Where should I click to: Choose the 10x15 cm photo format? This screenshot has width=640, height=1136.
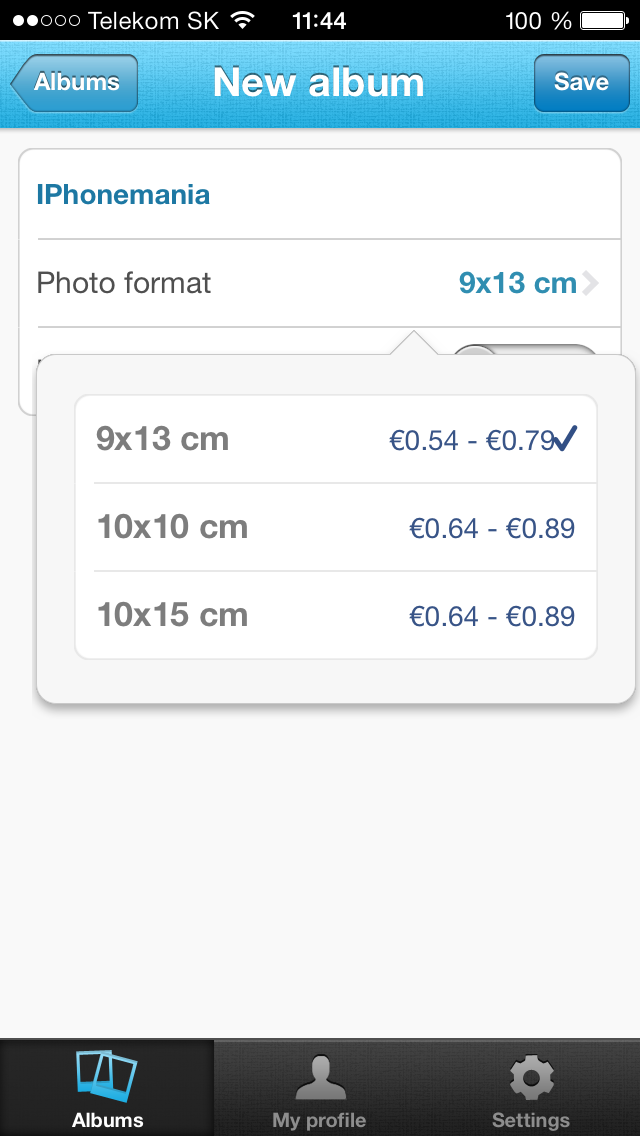173,615
